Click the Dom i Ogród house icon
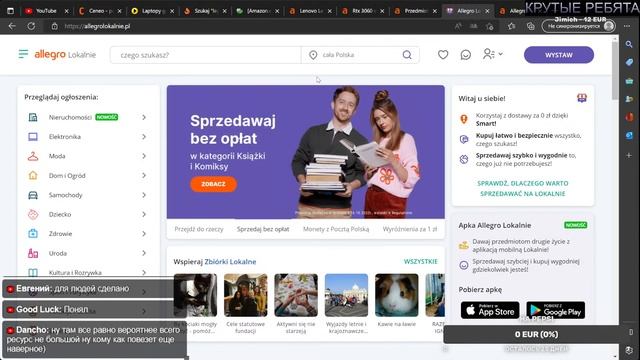This screenshot has height=360, width=640. (33, 176)
